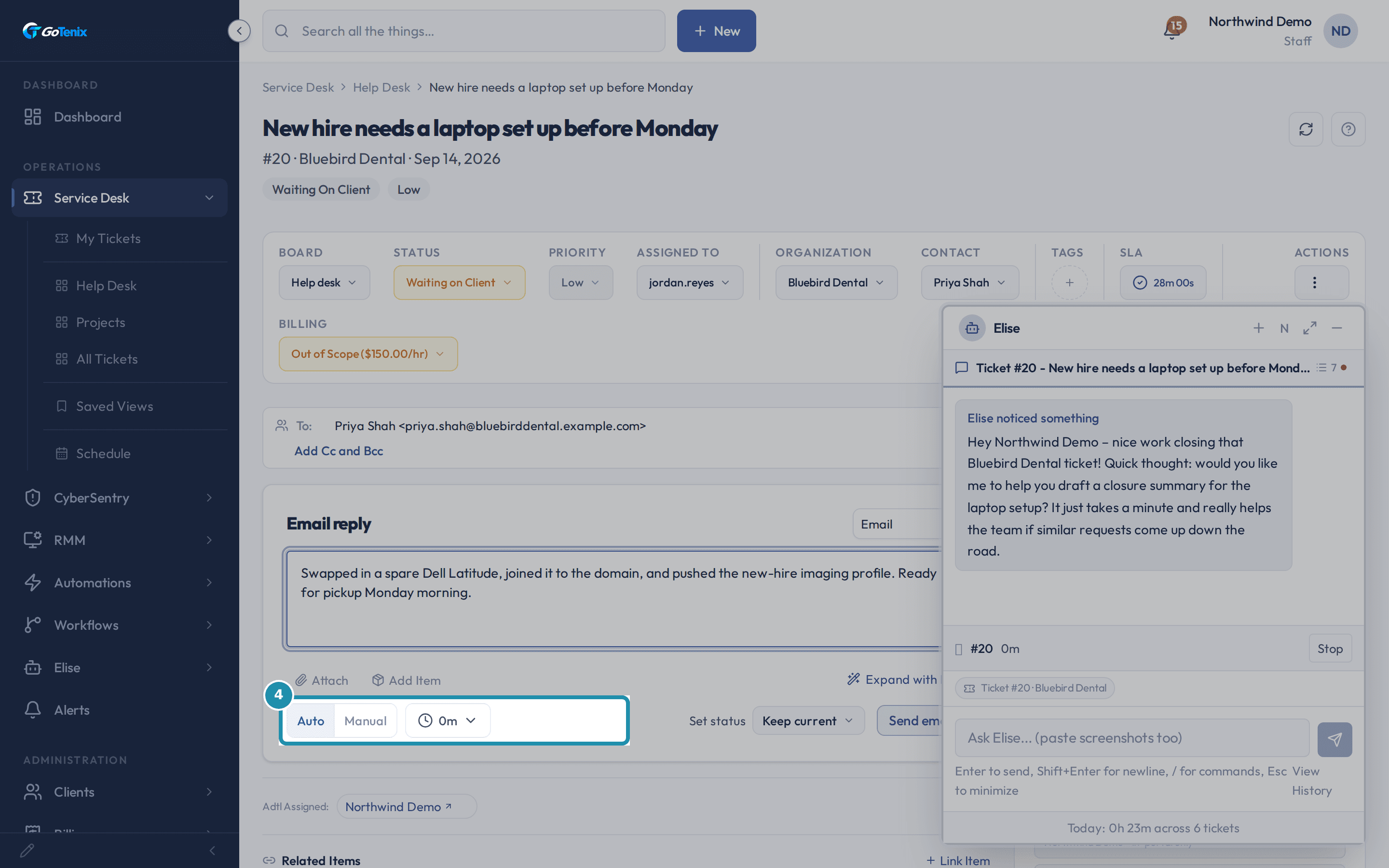Screen dimensions: 1389x868
Task: Open the Keep current set status dropdown
Action: coord(808,721)
